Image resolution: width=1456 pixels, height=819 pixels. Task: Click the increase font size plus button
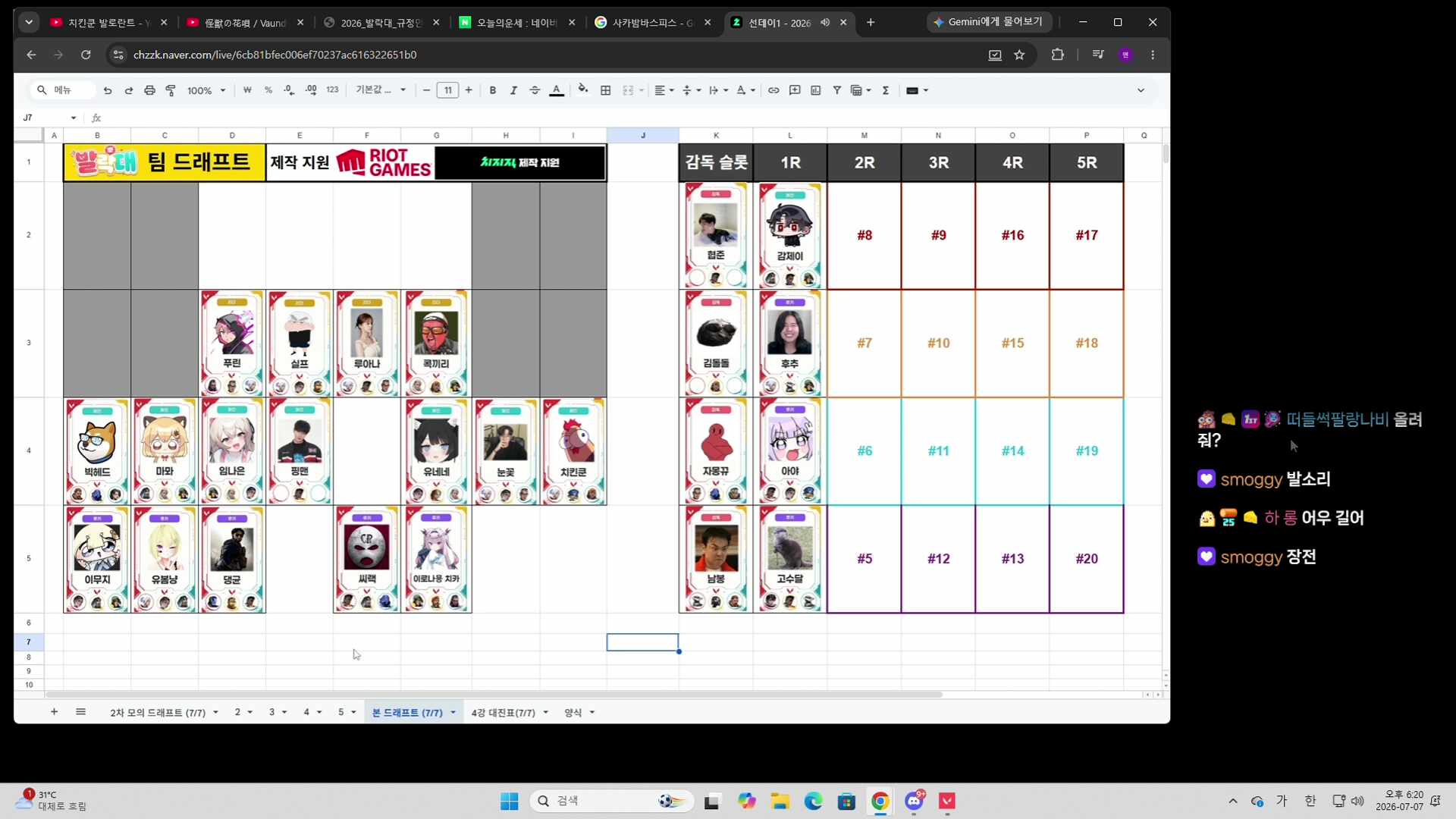point(469,90)
